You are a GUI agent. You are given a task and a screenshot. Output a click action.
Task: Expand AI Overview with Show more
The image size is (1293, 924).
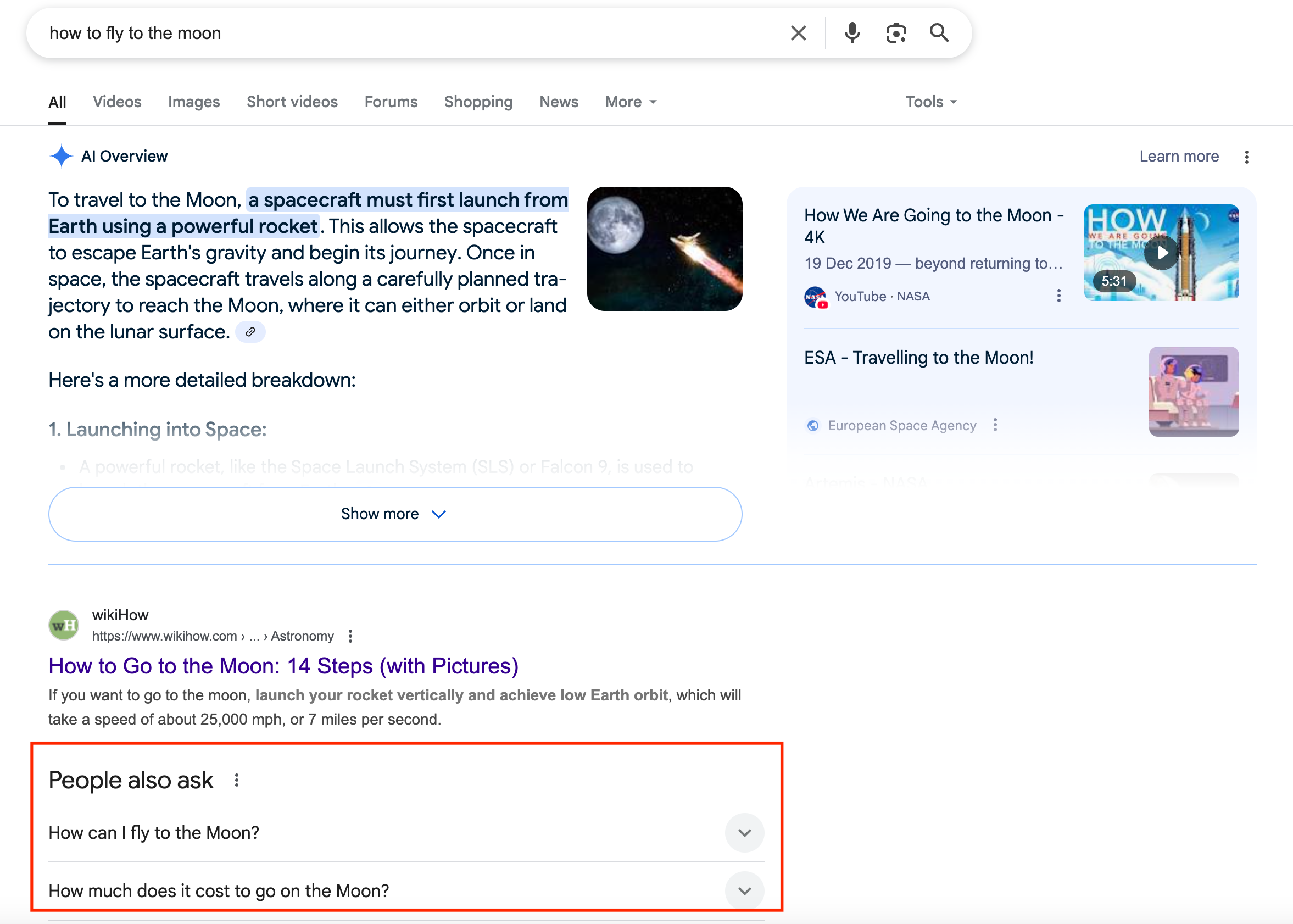pyautogui.click(x=395, y=514)
